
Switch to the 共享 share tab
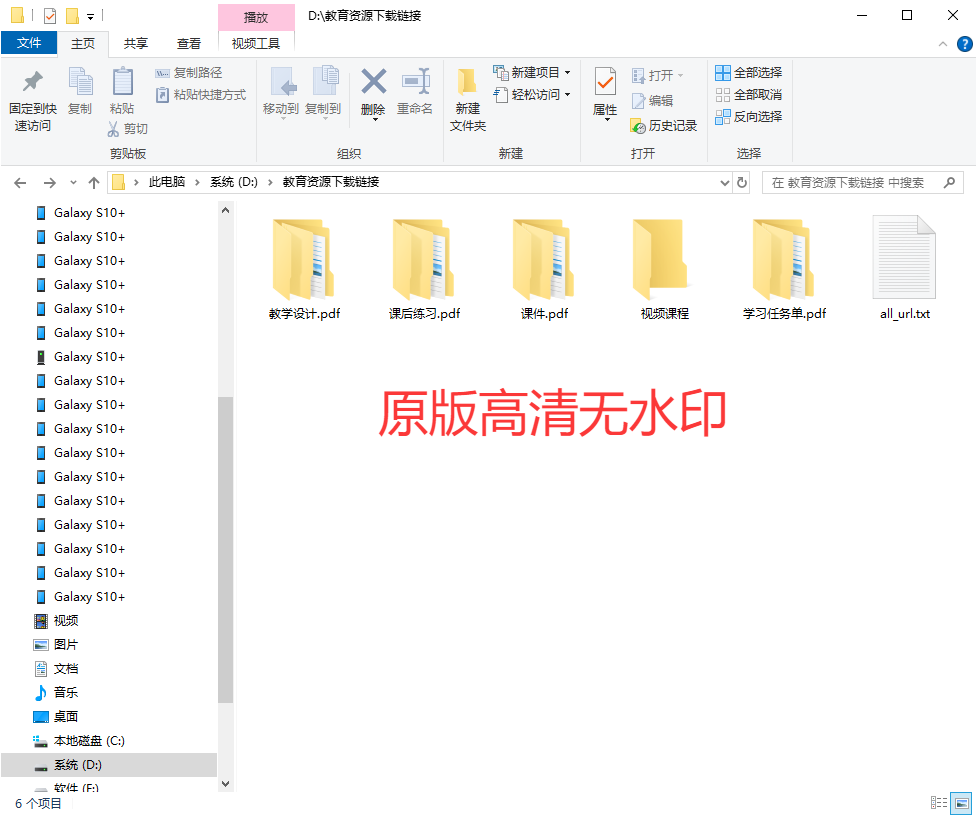tap(136, 44)
